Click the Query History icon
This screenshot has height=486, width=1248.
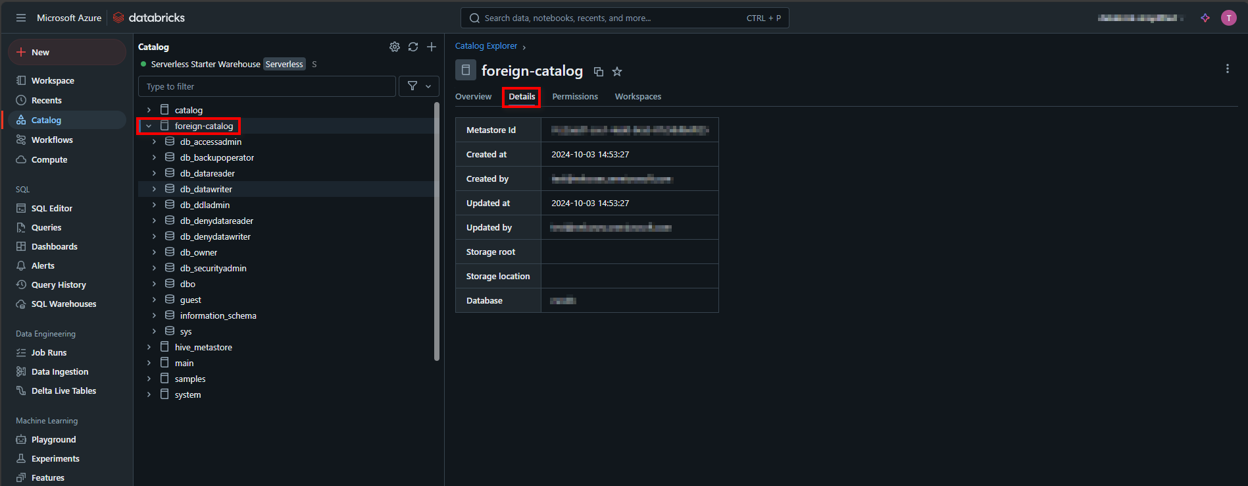pos(21,284)
